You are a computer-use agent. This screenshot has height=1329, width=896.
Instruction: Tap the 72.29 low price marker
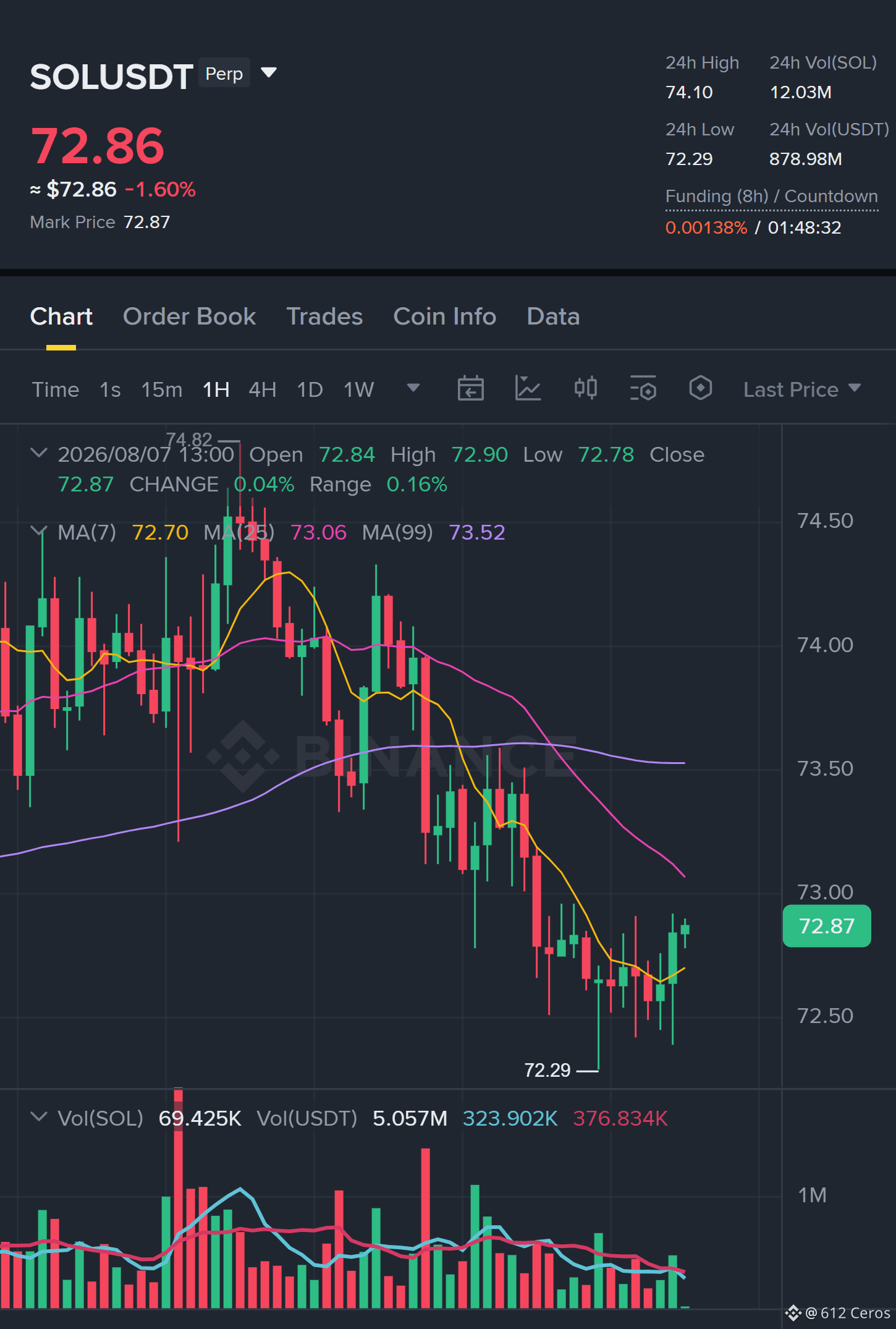click(x=547, y=1070)
